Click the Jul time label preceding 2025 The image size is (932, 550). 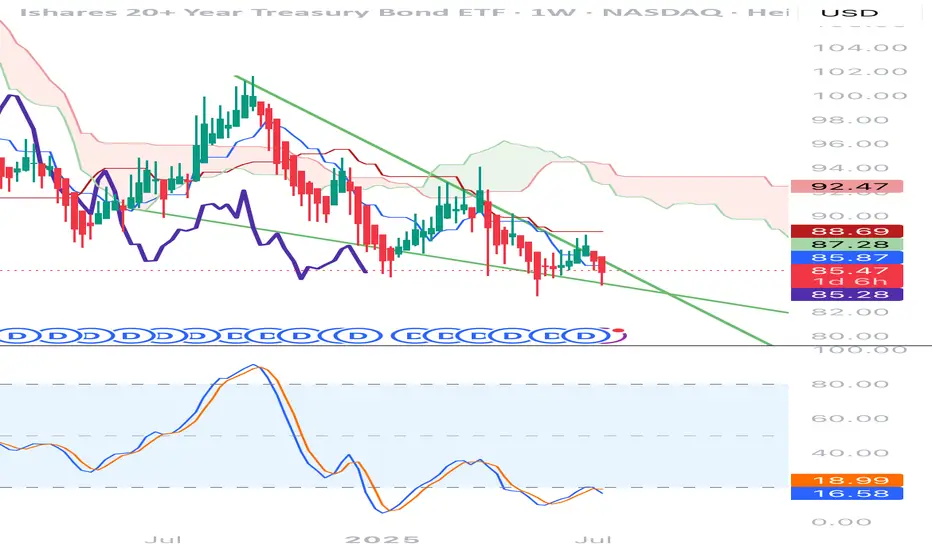pyautogui.click(x=163, y=539)
